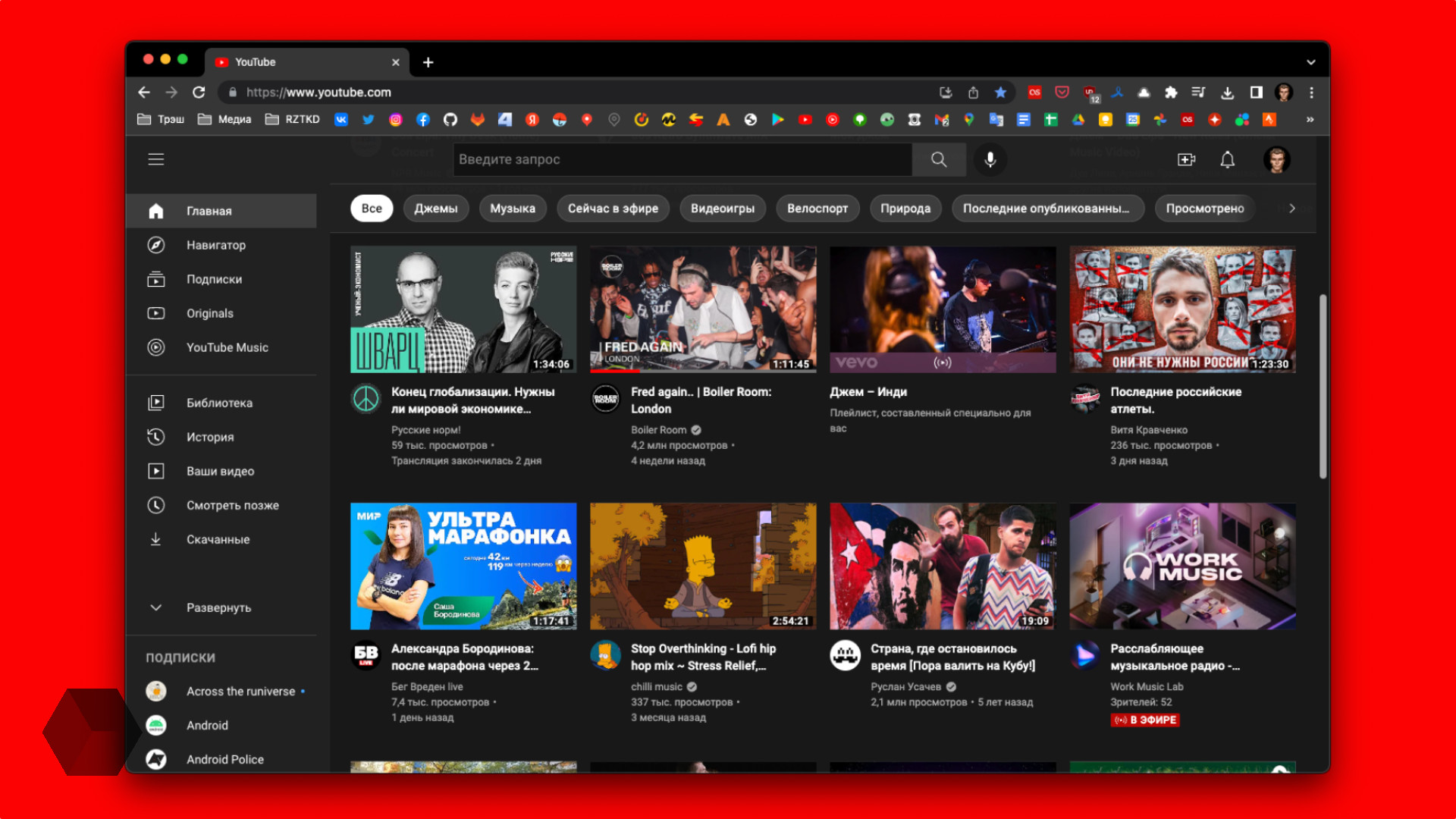Screen dimensions: 1456x819
Task: Open YouTube account profile icon
Action: pos(1278,159)
